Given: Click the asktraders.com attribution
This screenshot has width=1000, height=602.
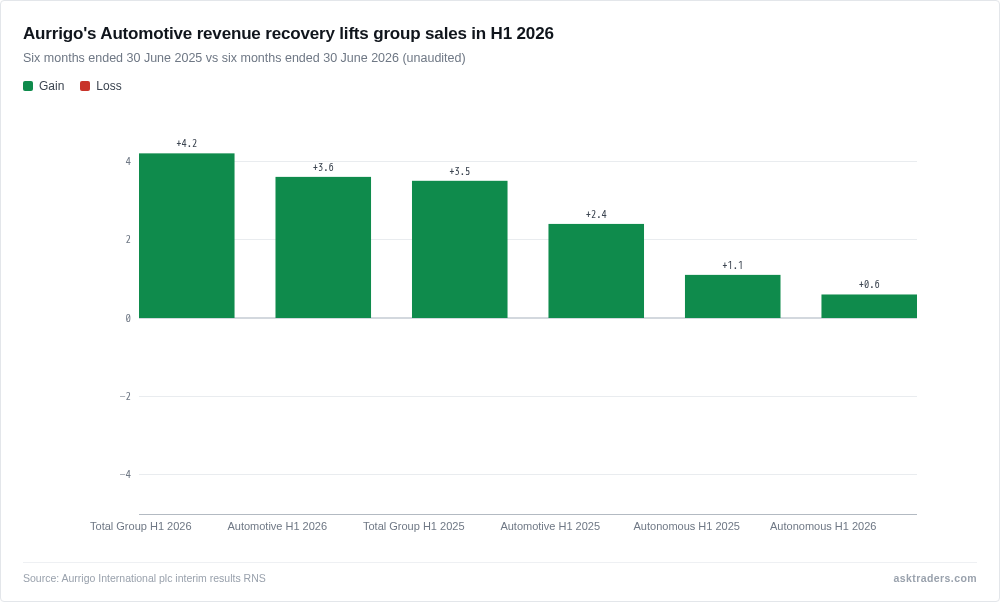Looking at the screenshot, I should (x=934, y=578).
